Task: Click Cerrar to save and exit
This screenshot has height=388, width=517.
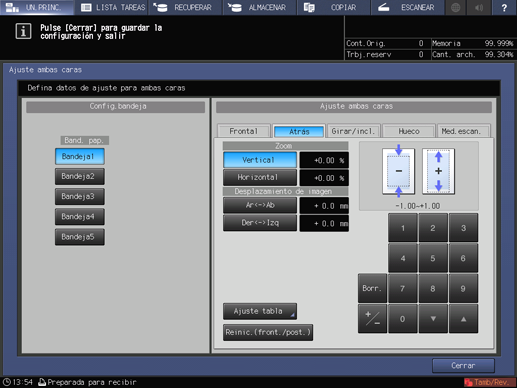Action: (x=463, y=366)
